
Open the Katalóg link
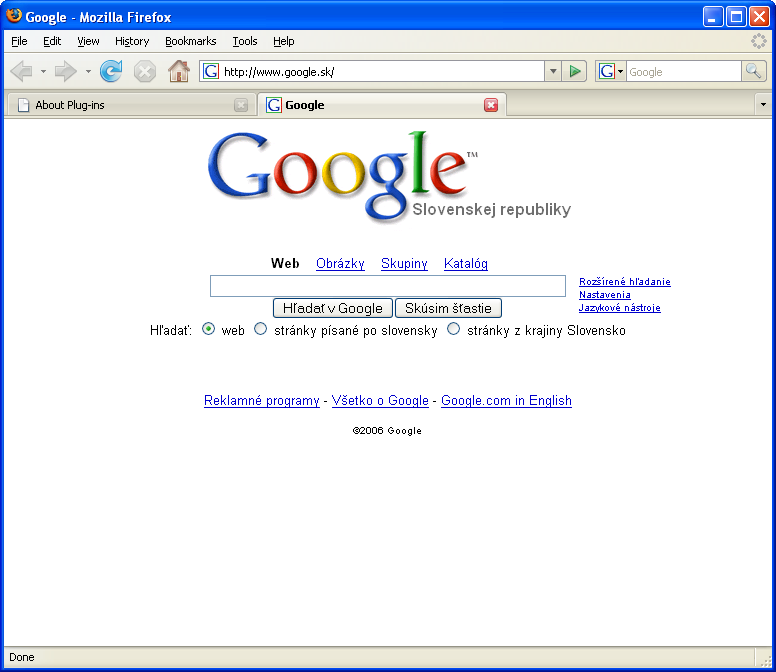pos(466,263)
